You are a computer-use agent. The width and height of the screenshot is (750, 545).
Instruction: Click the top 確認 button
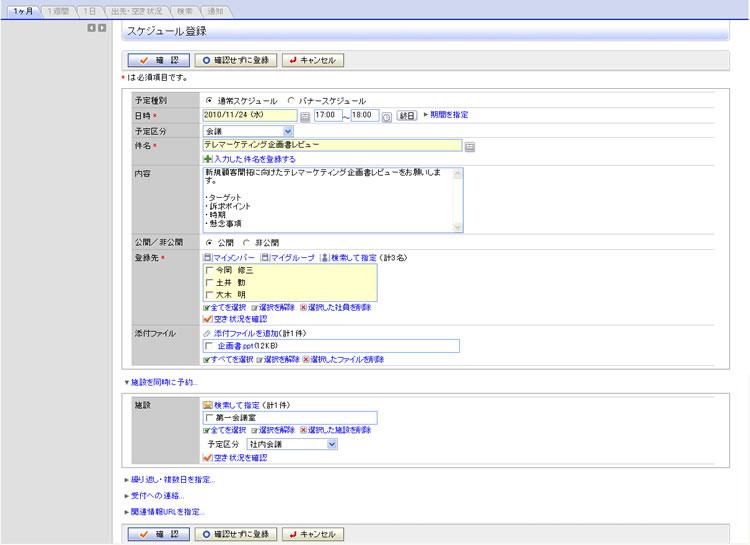pyautogui.click(x=159, y=60)
